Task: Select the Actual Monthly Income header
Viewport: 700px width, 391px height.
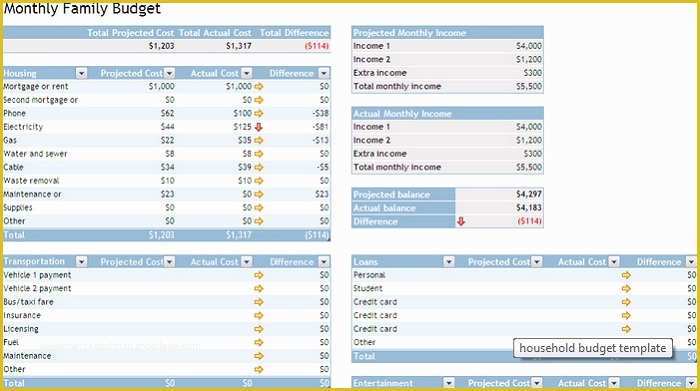Action: [402, 114]
